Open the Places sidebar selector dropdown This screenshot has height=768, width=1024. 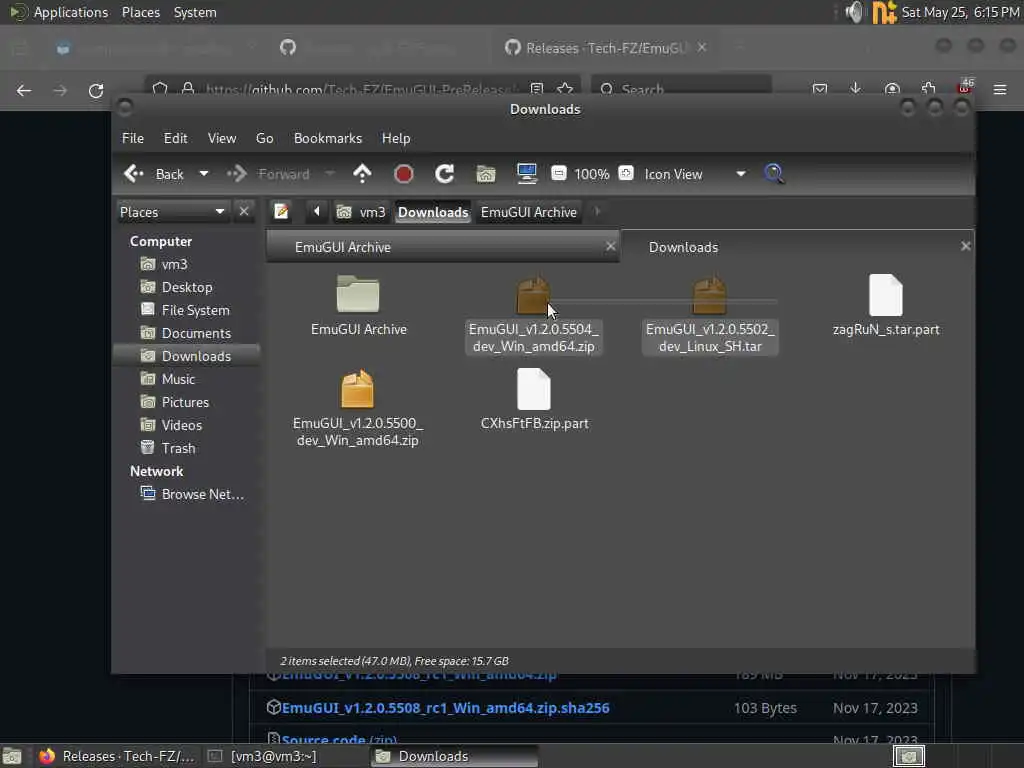pyautogui.click(x=172, y=212)
